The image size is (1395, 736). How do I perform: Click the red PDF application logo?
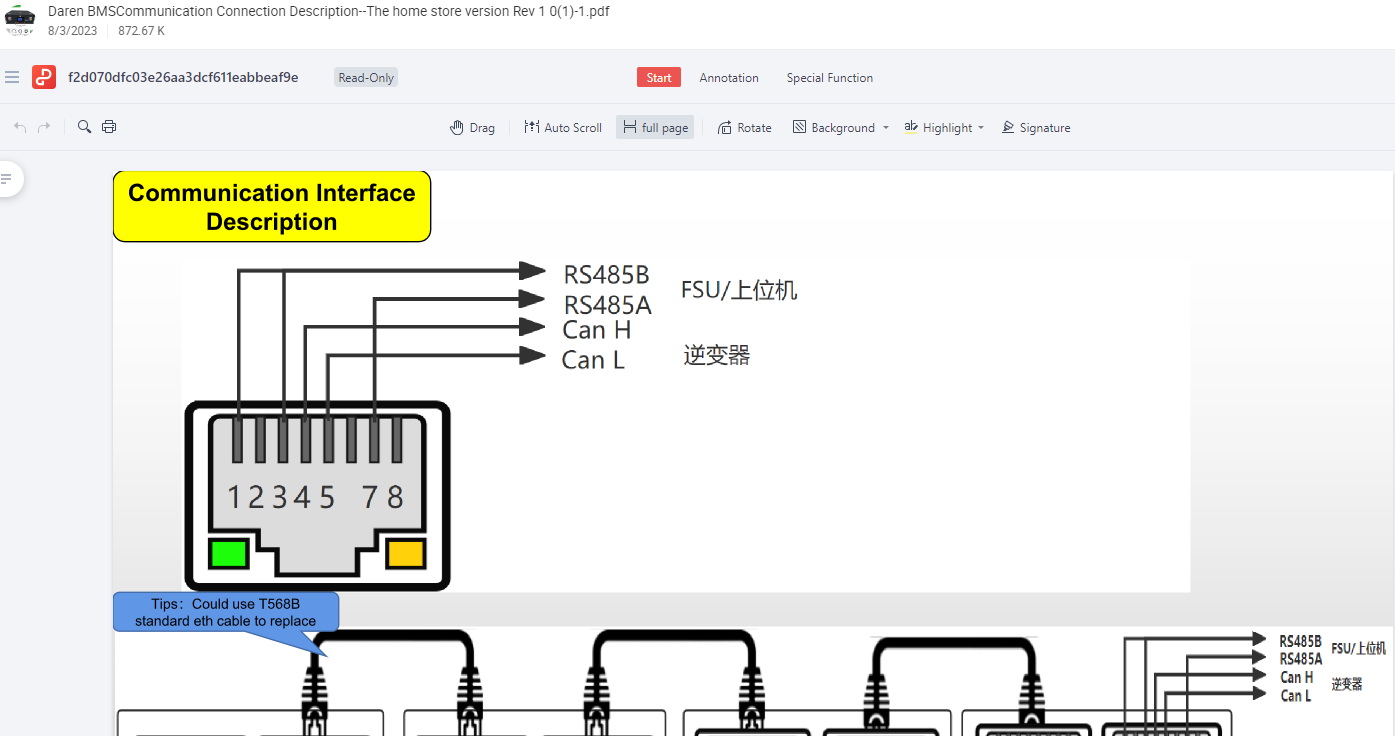44,77
